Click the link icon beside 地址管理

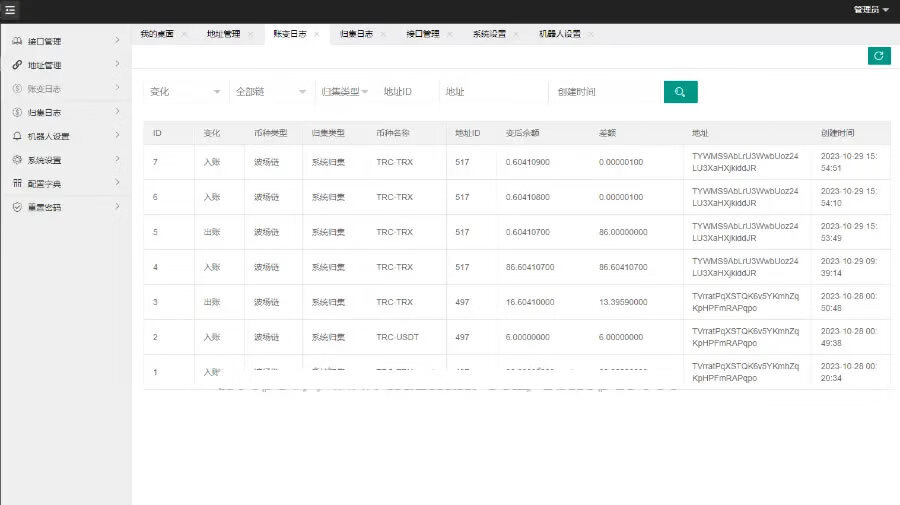17,65
